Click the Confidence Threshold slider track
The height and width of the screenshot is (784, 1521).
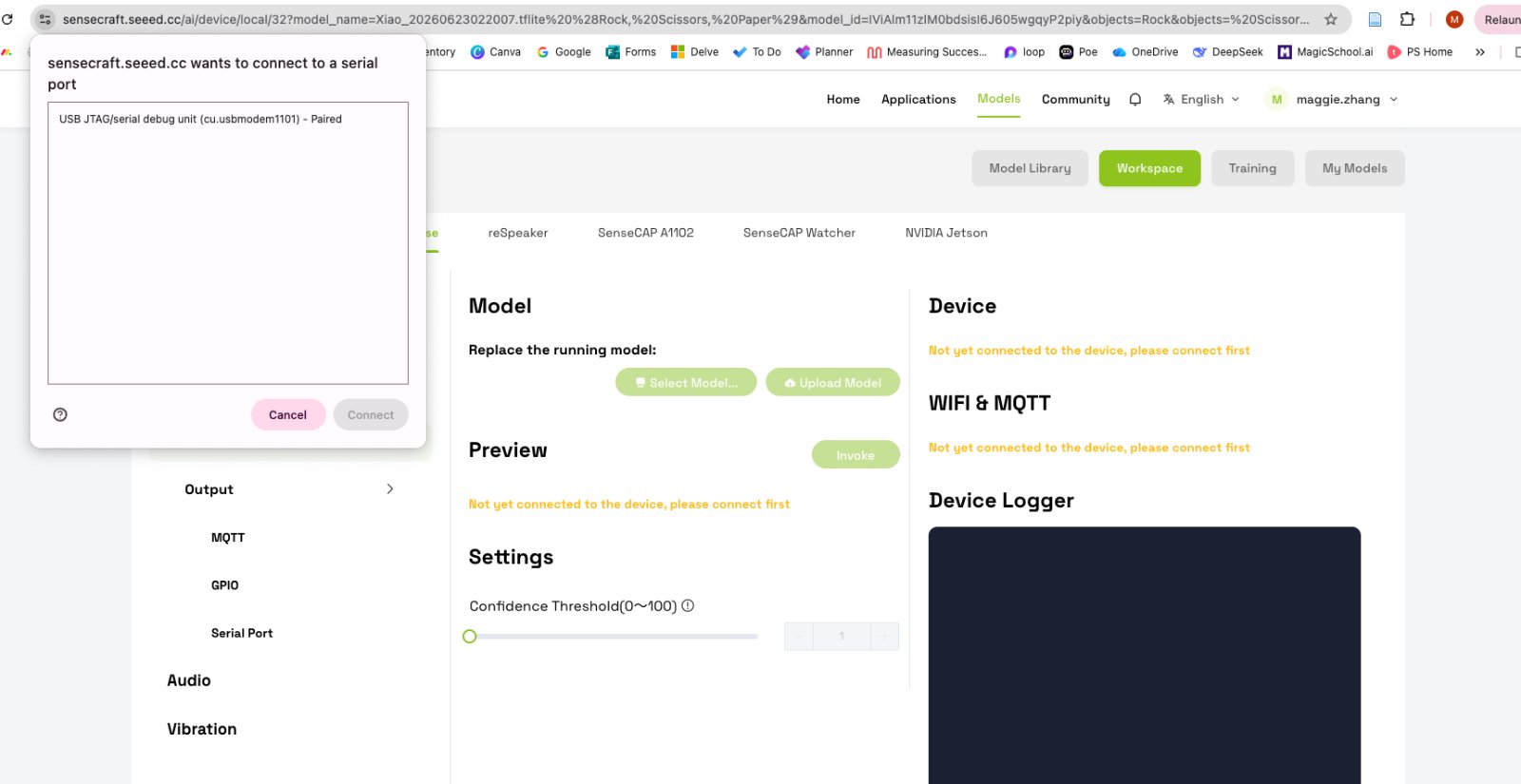tap(613, 636)
